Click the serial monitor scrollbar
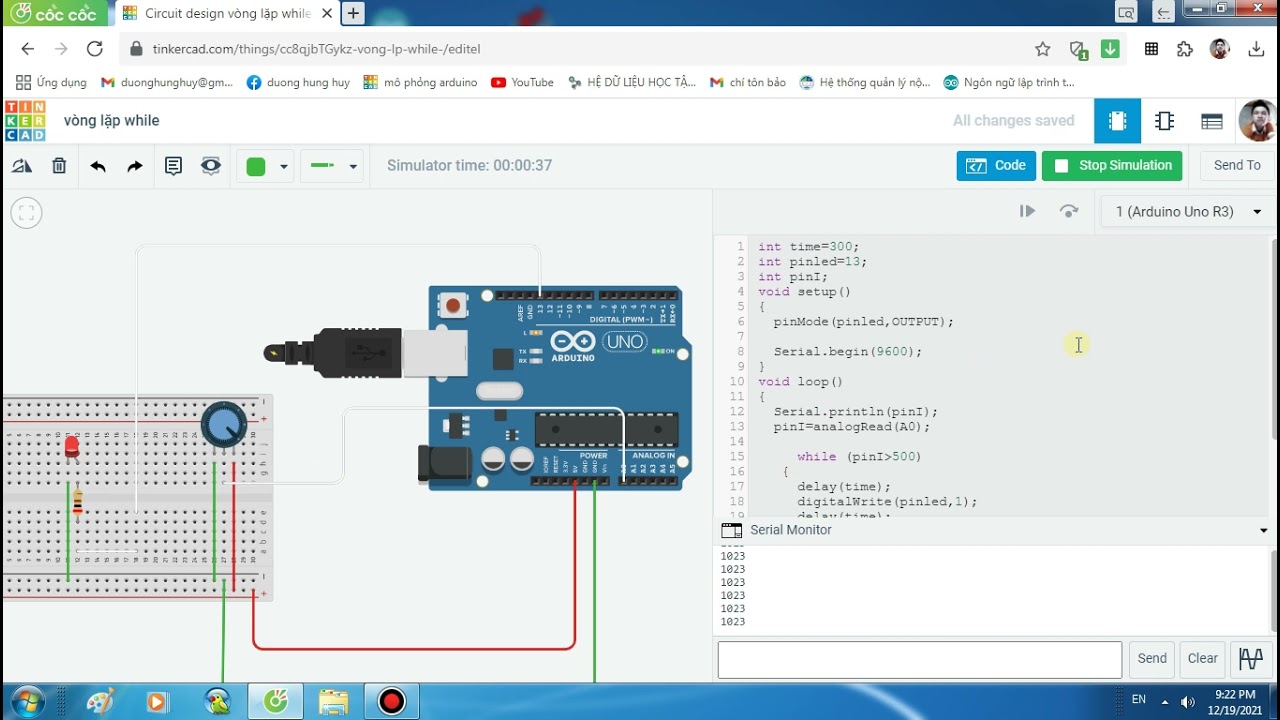 tap(1273, 589)
